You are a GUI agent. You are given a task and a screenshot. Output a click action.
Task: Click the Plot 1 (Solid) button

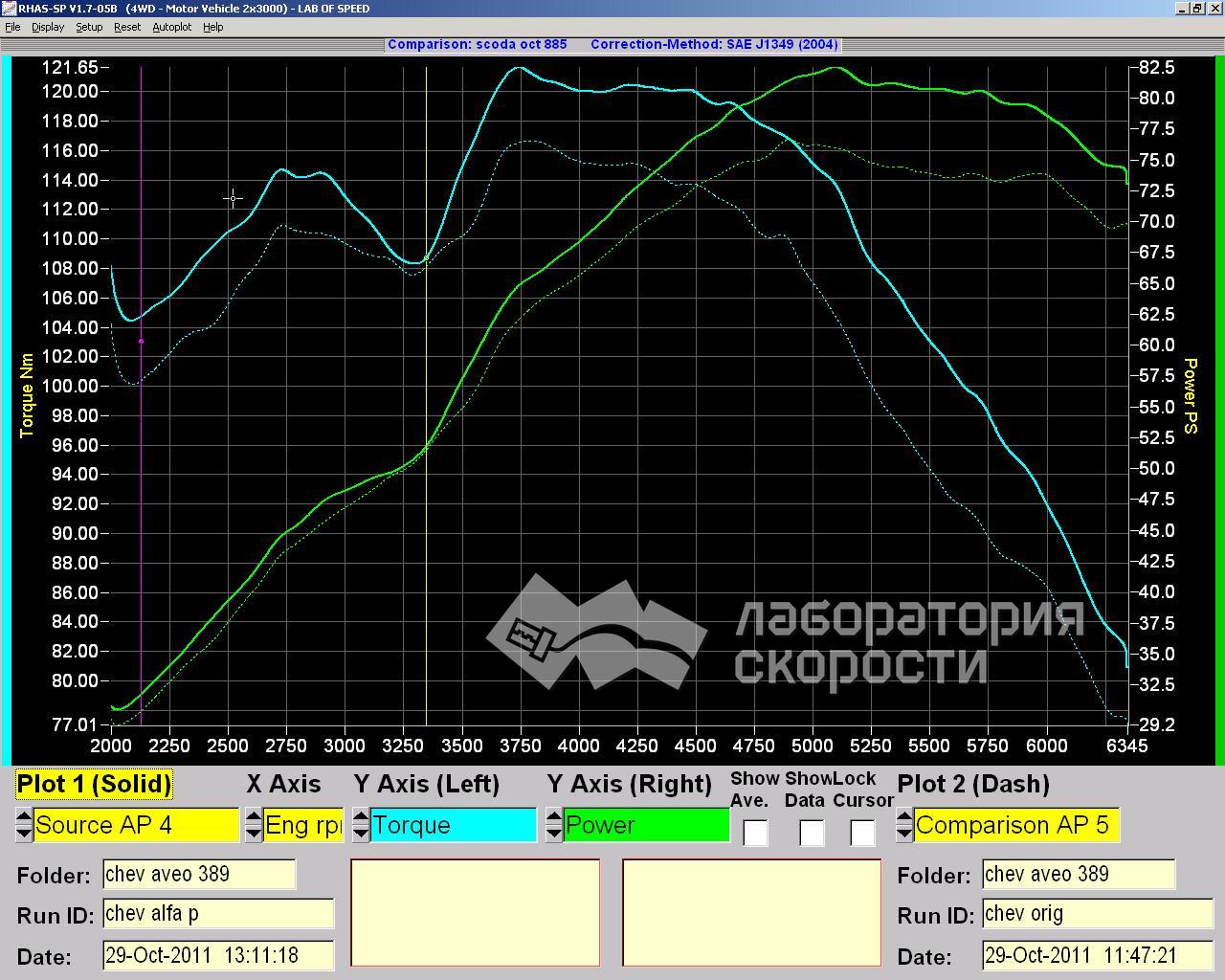(95, 784)
